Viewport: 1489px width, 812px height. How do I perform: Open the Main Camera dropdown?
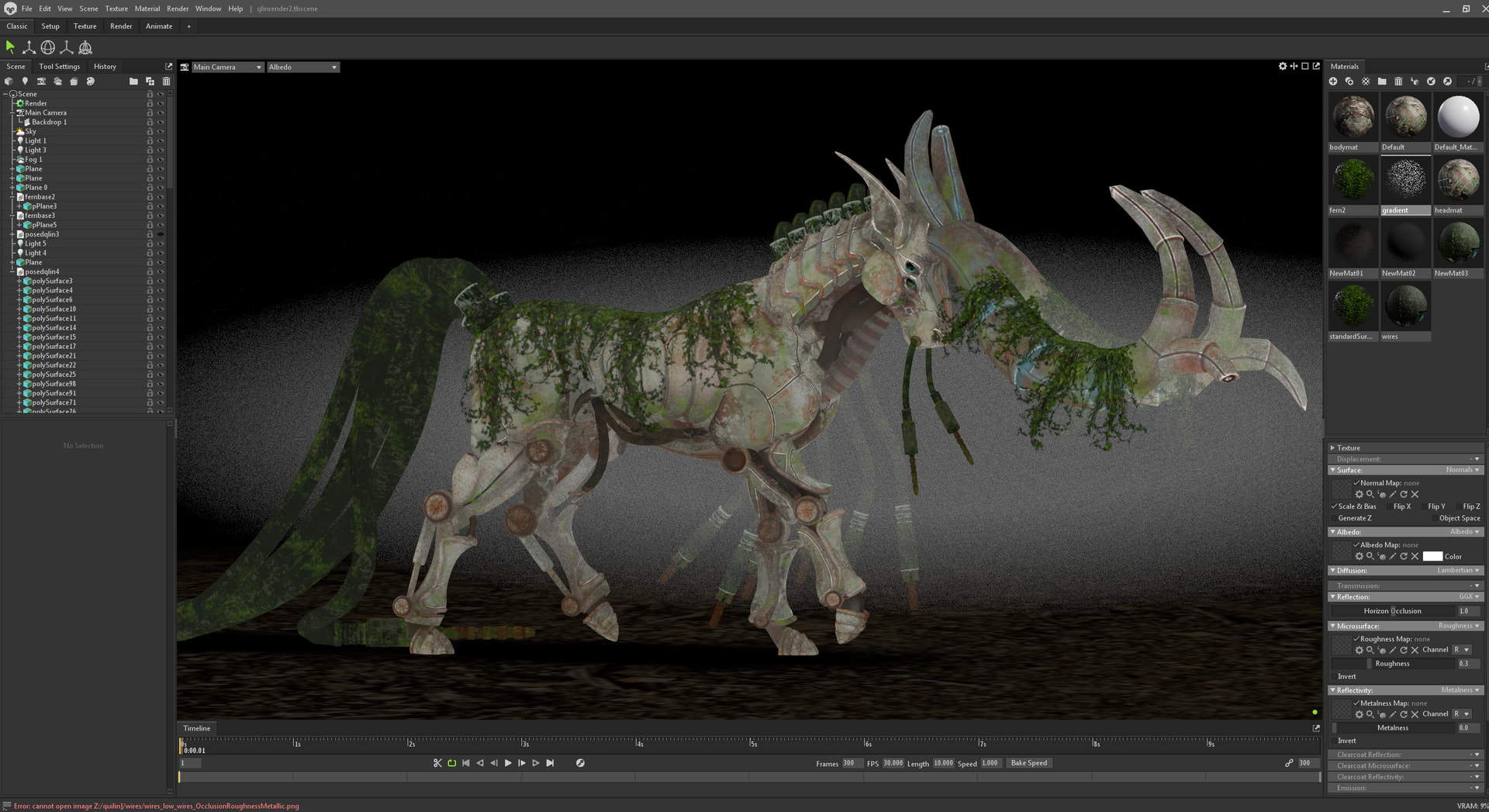click(x=226, y=67)
